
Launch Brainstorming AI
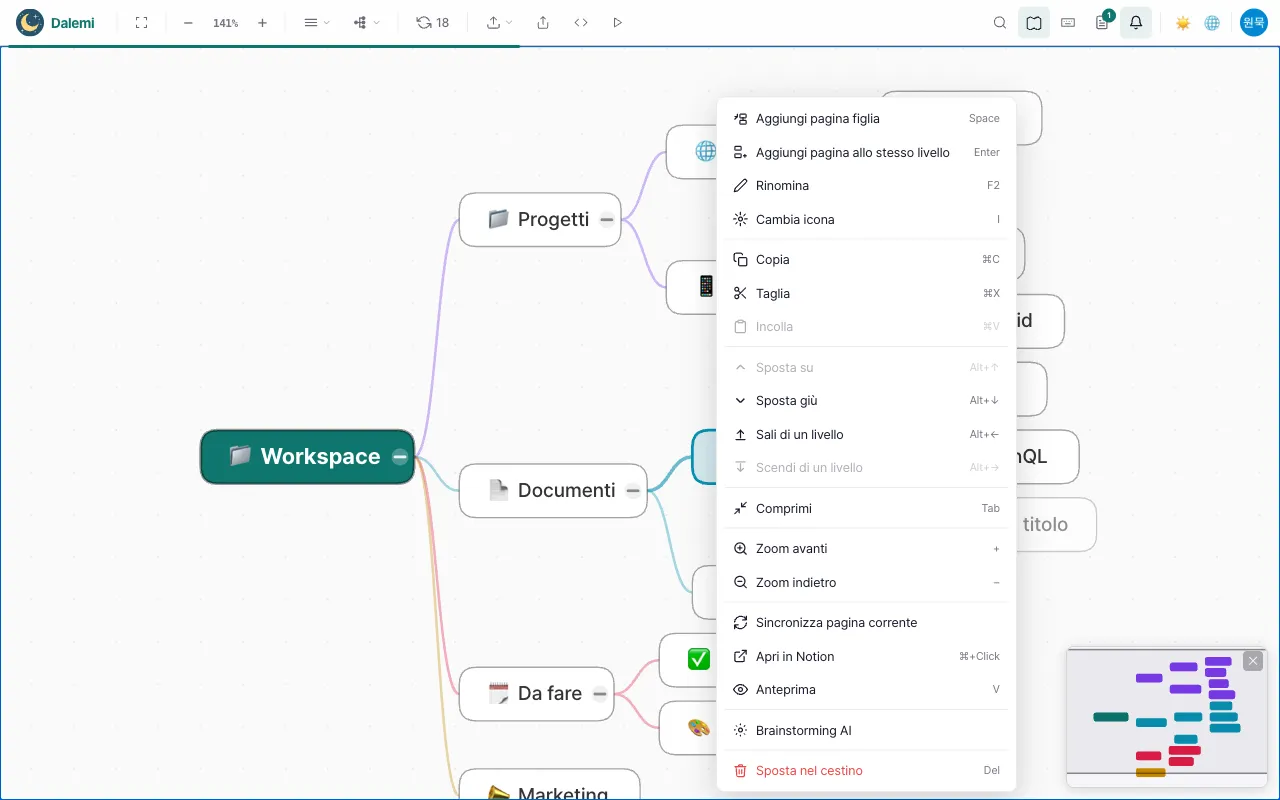coord(866,730)
